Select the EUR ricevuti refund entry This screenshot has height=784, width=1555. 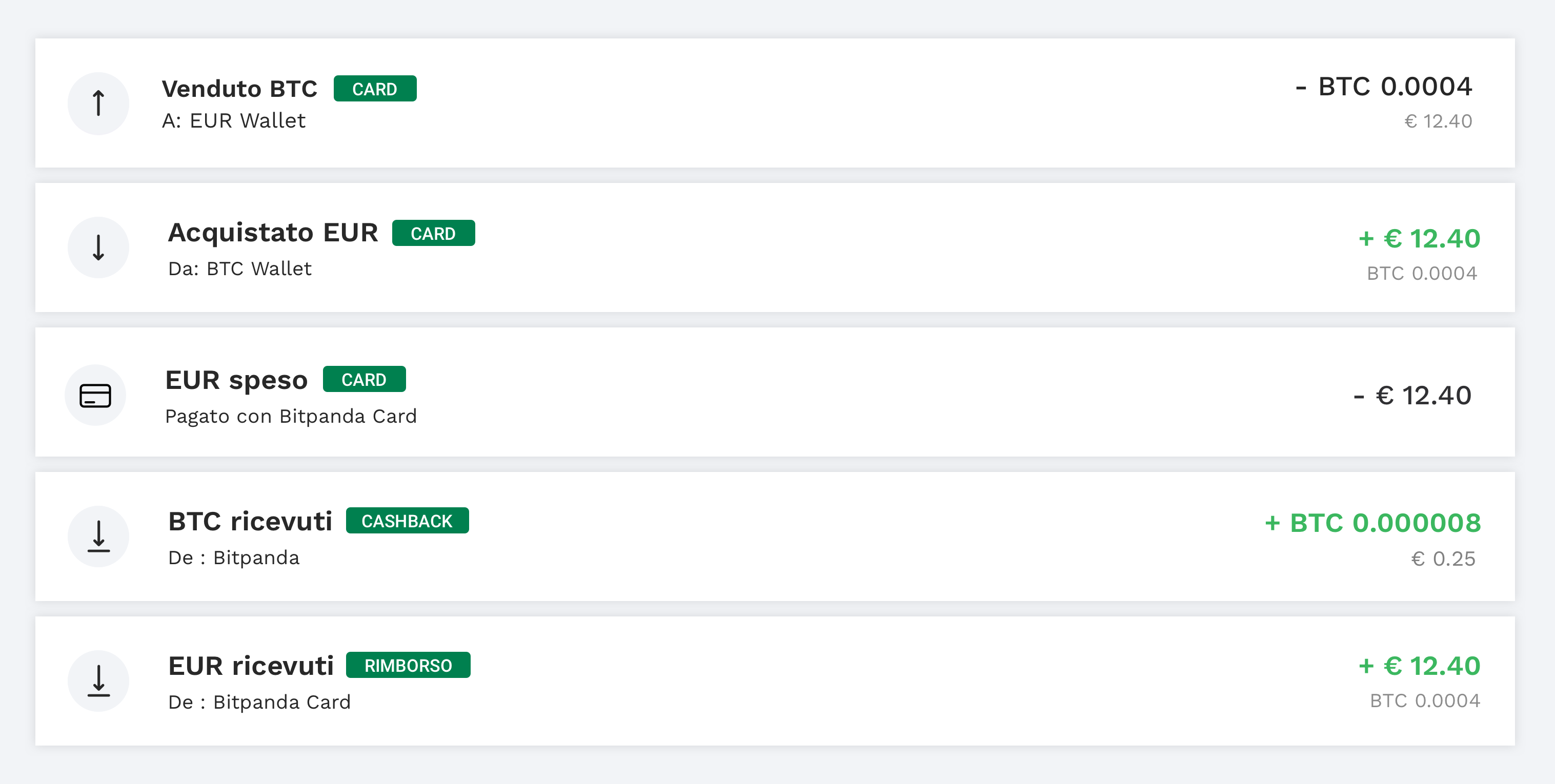(777, 681)
